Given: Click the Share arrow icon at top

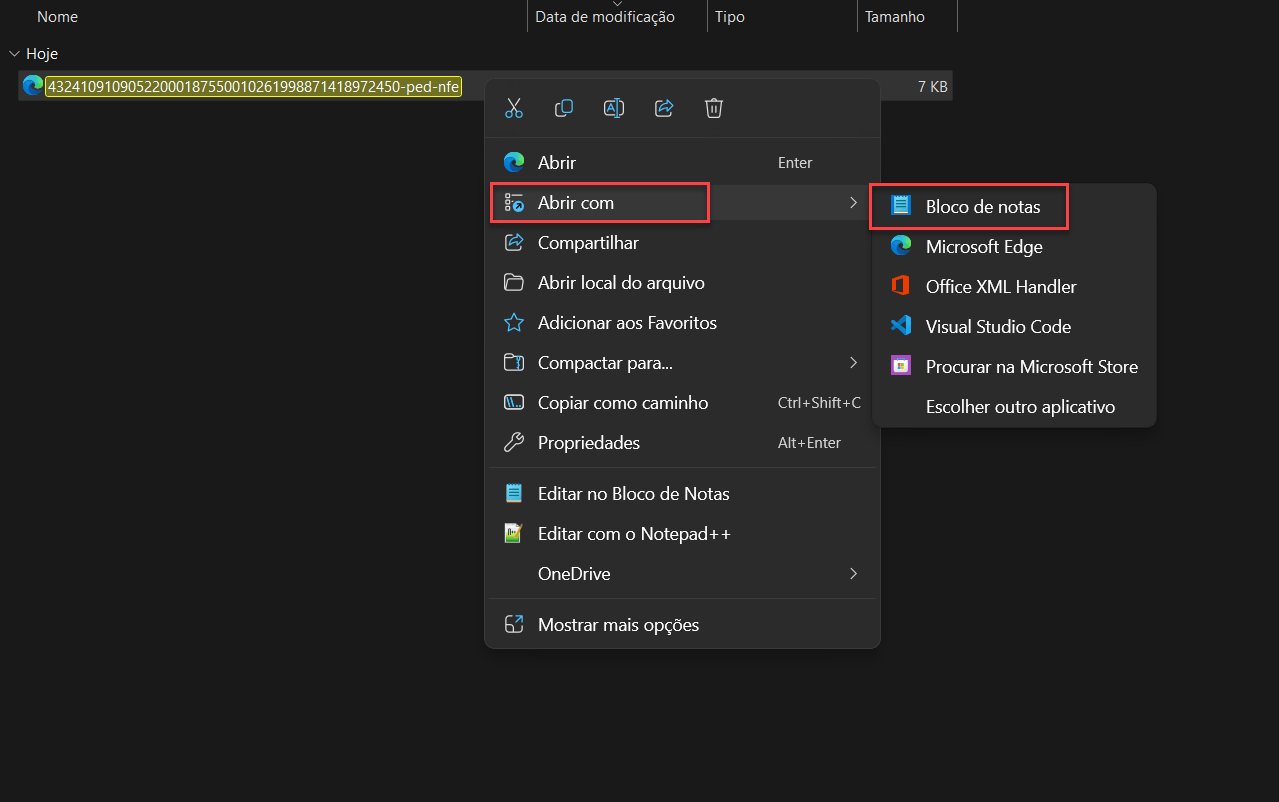Looking at the screenshot, I should (x=664, y=108).
